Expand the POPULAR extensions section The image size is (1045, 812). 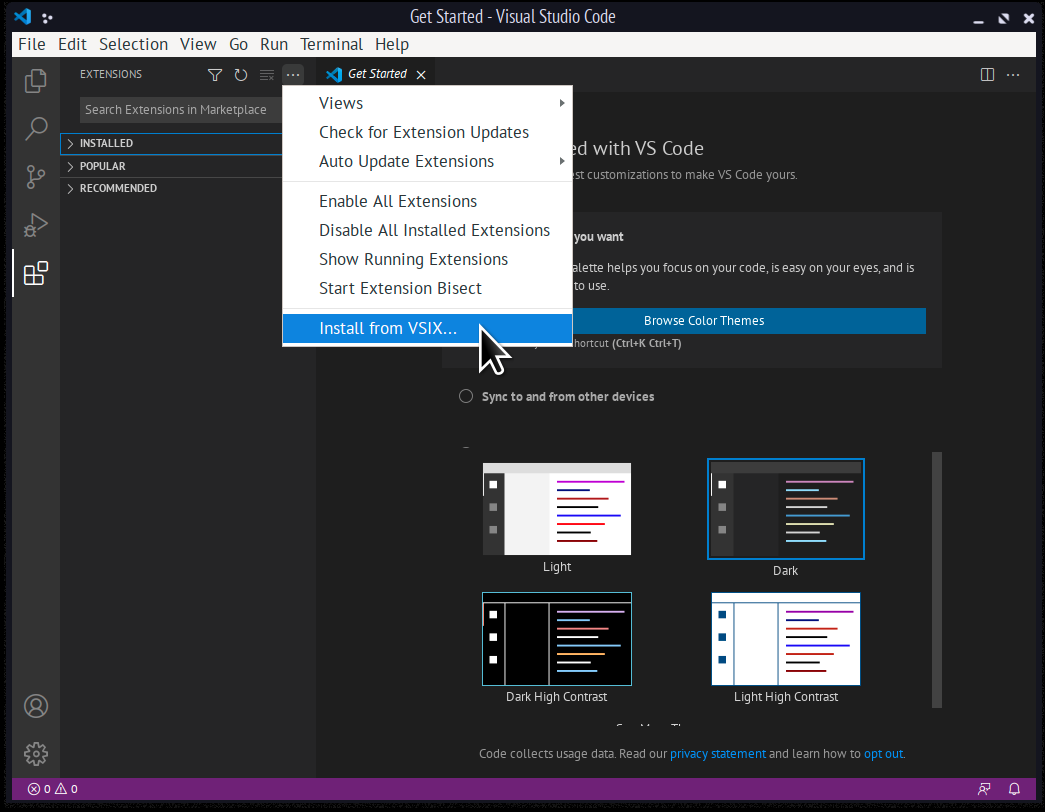coord(171,166)
